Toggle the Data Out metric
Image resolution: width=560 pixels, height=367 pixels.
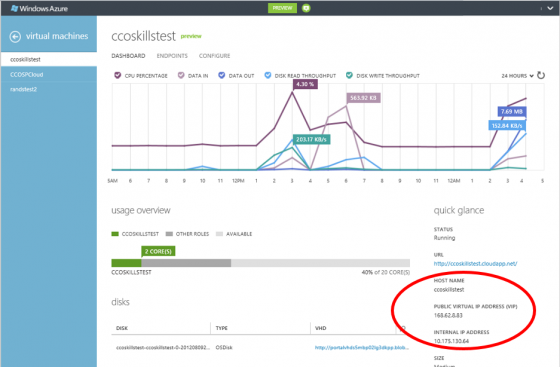tap(222, 75)
